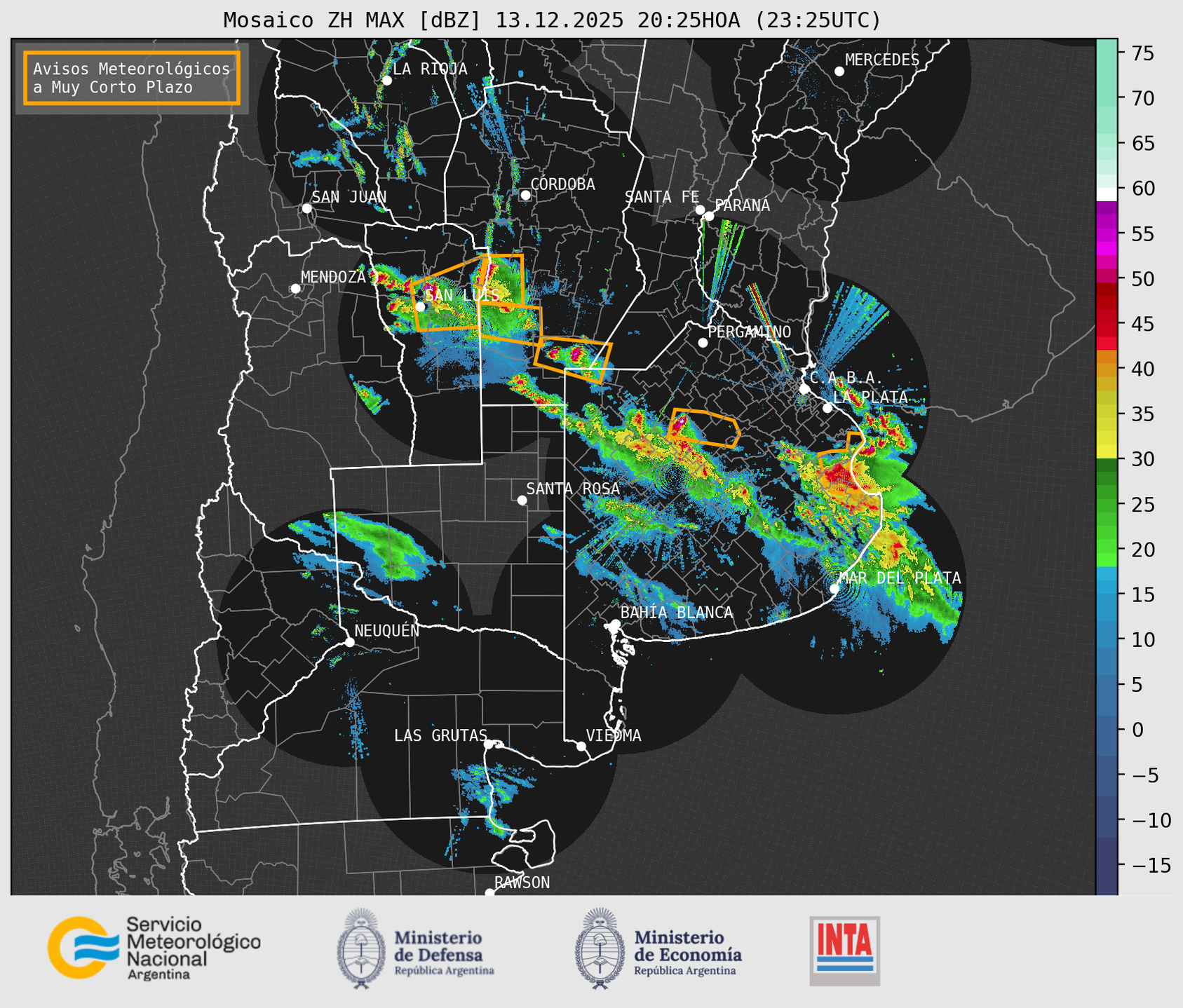1183x1008 pixels.
Task: Select the MERCEDES city label
Action: click(x=882, y=60)
